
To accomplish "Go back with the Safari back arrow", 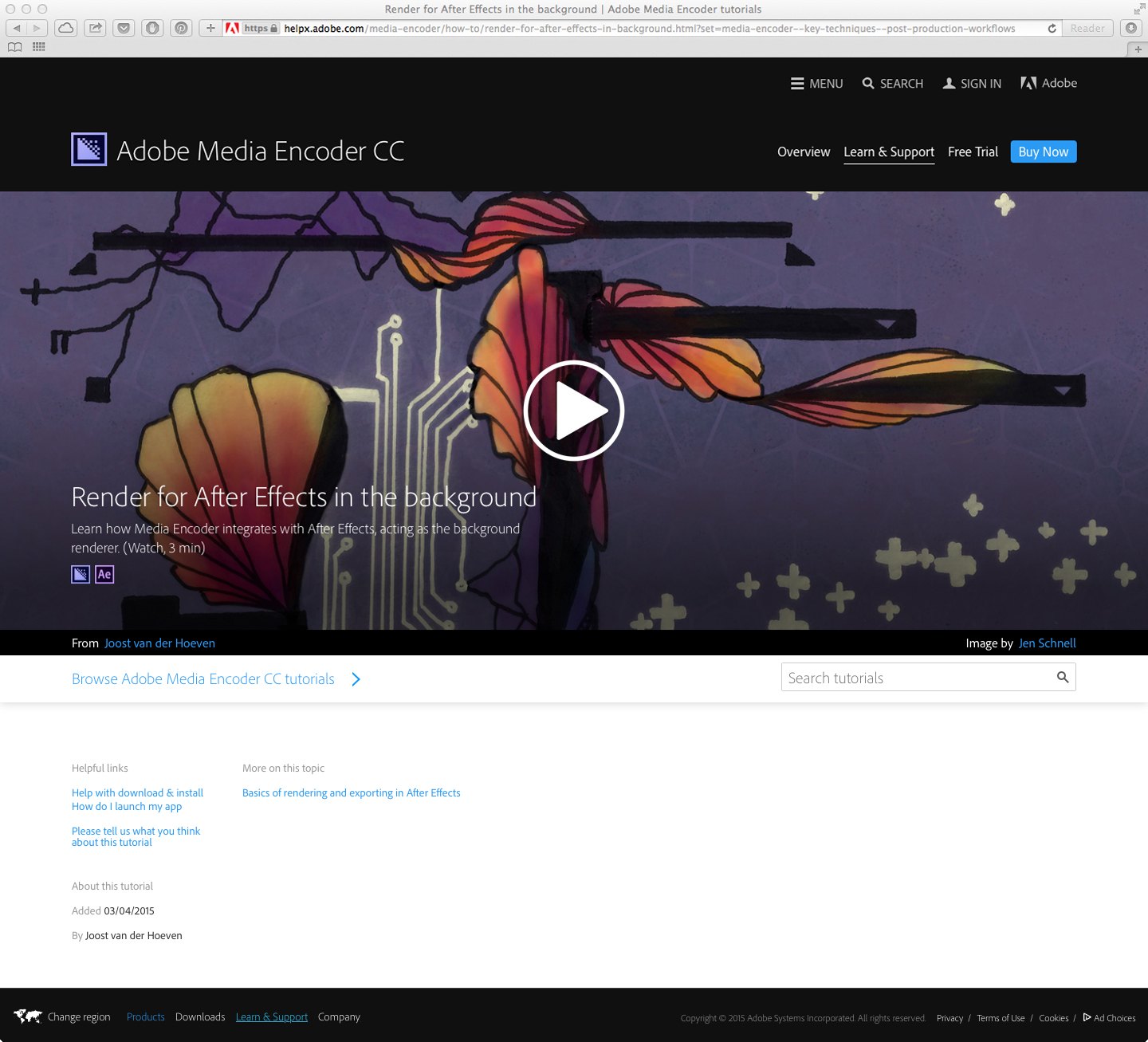I will pyautogui.click(x=16, y=28).
